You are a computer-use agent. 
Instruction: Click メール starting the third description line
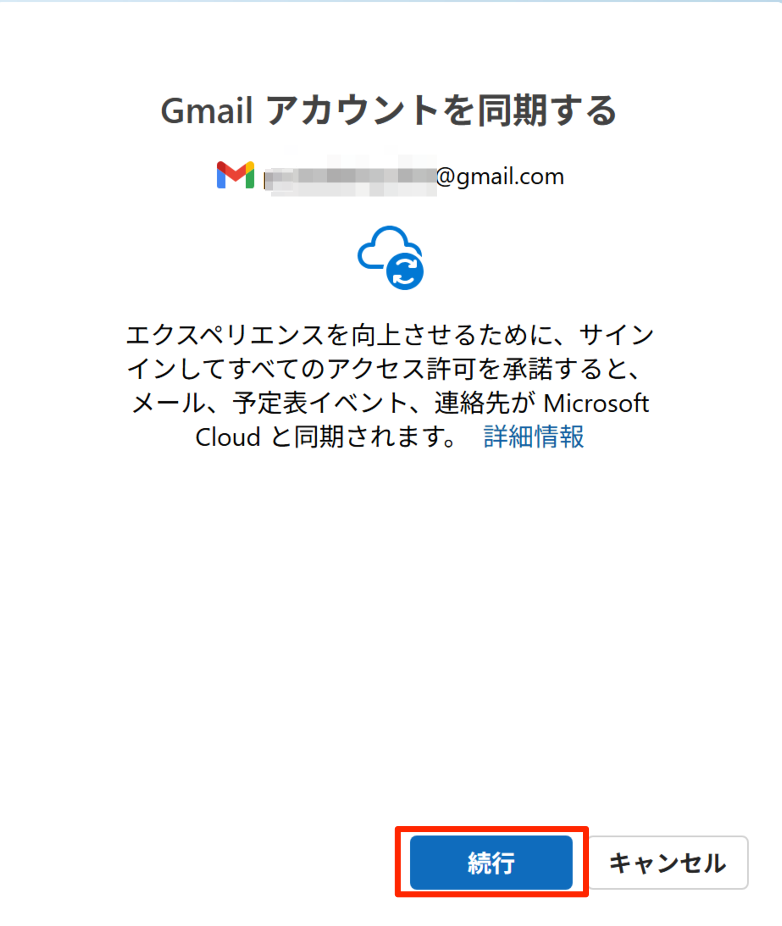tap(168, 403)
